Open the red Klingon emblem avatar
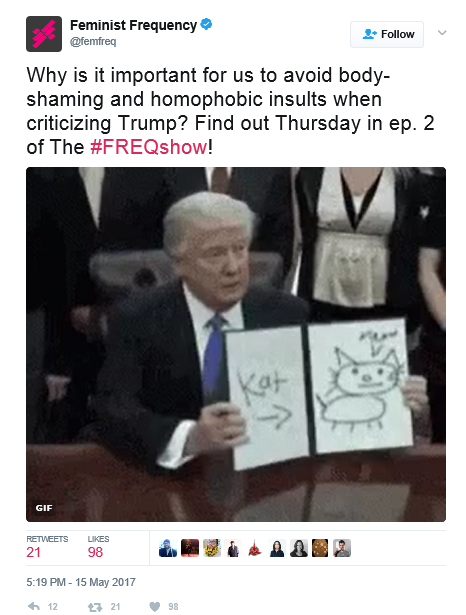The height and width of the screenshot is (615, 466). pyautogui.click(x=255, y=548)
